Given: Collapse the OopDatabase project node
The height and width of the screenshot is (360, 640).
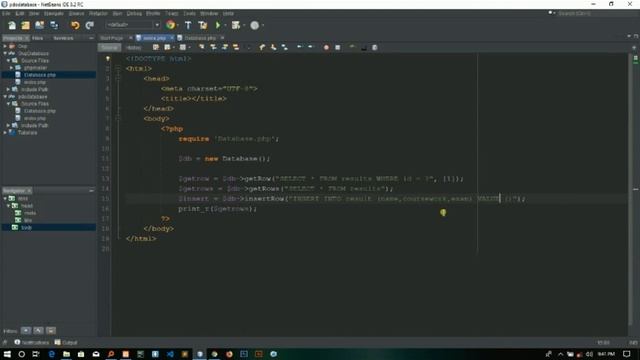Looking at the screenshot, I should click(x=5, y=53).
